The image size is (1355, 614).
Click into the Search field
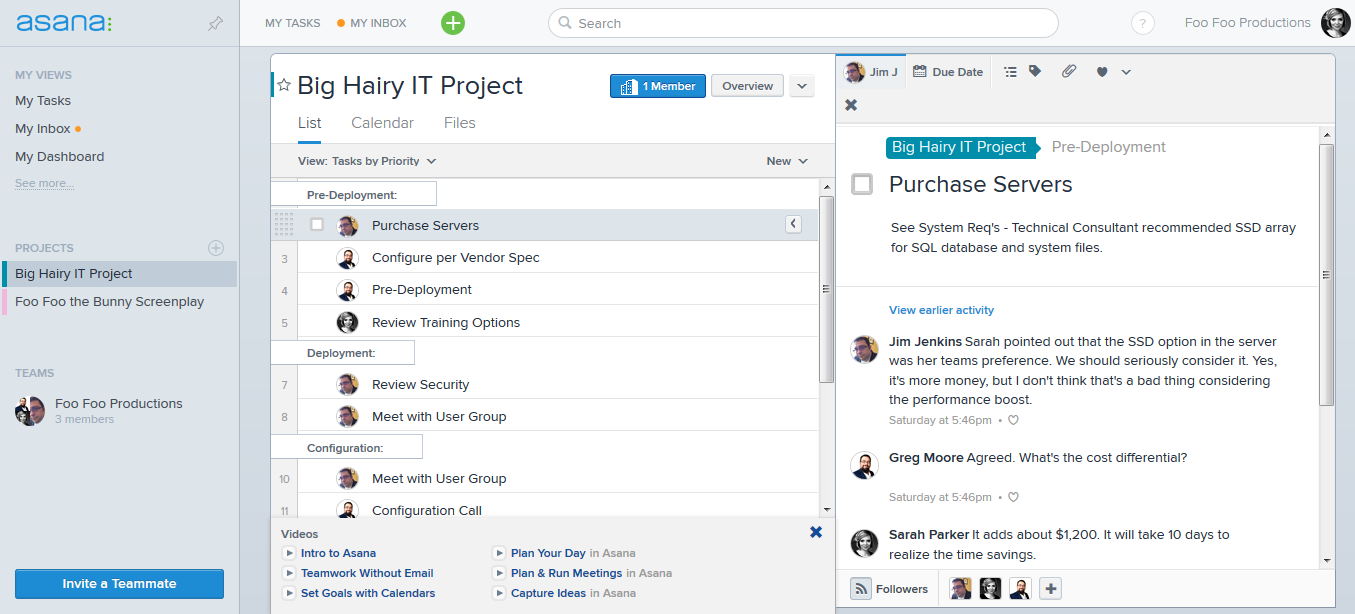(x=802, y=23)
